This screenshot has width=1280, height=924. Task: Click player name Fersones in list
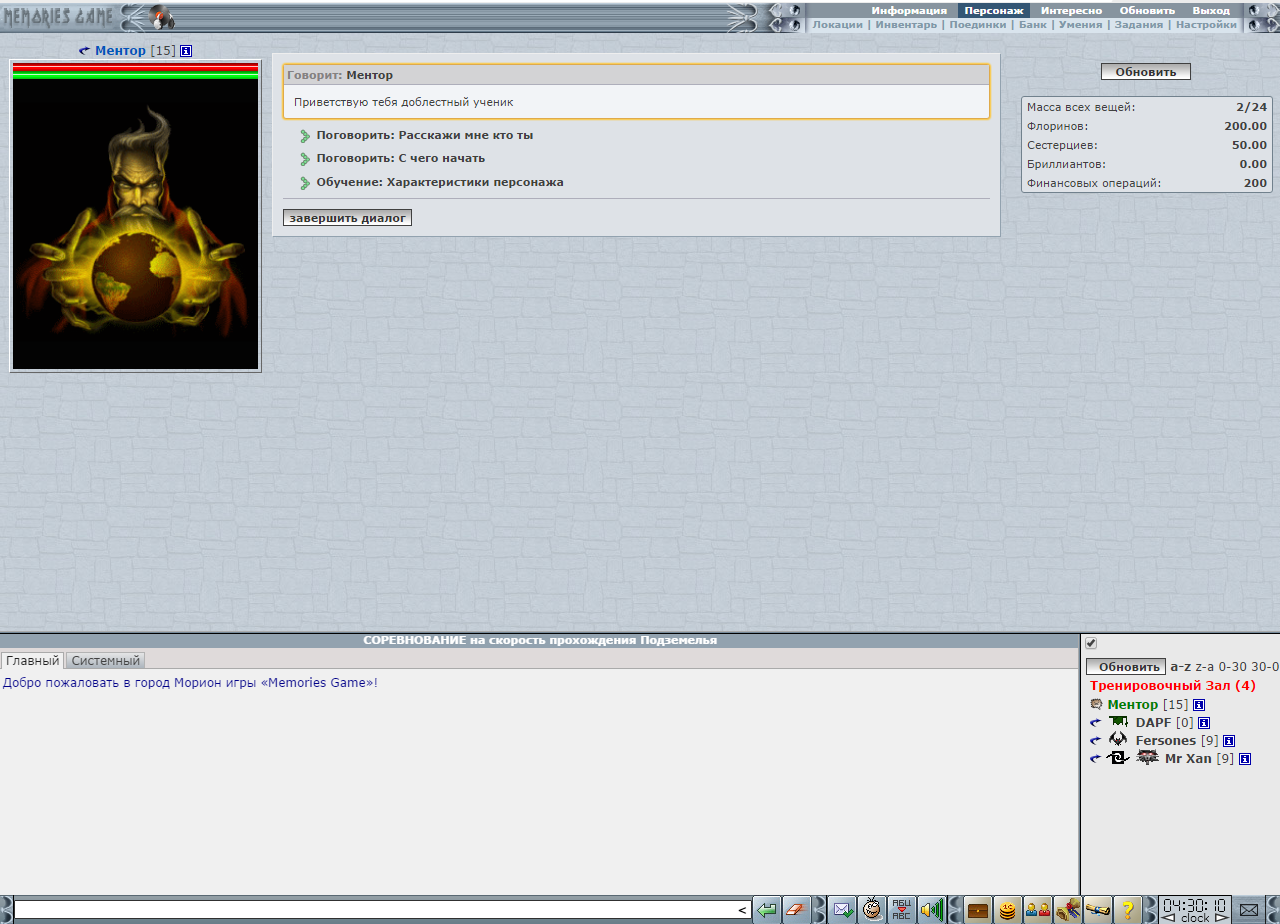1165,741
